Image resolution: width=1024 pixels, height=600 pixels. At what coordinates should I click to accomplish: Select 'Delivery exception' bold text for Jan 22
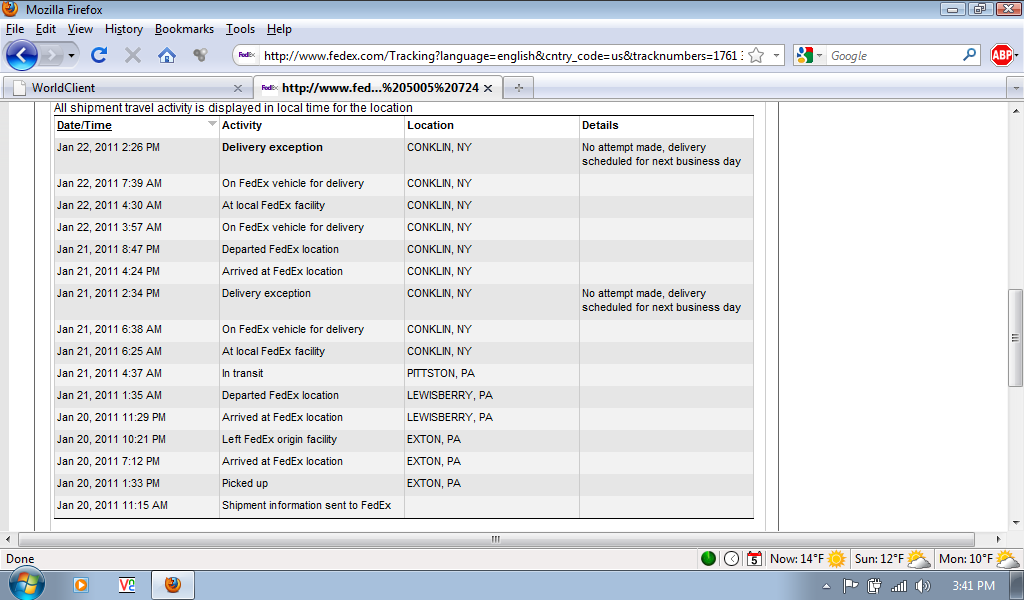click(x=272, y=148)
